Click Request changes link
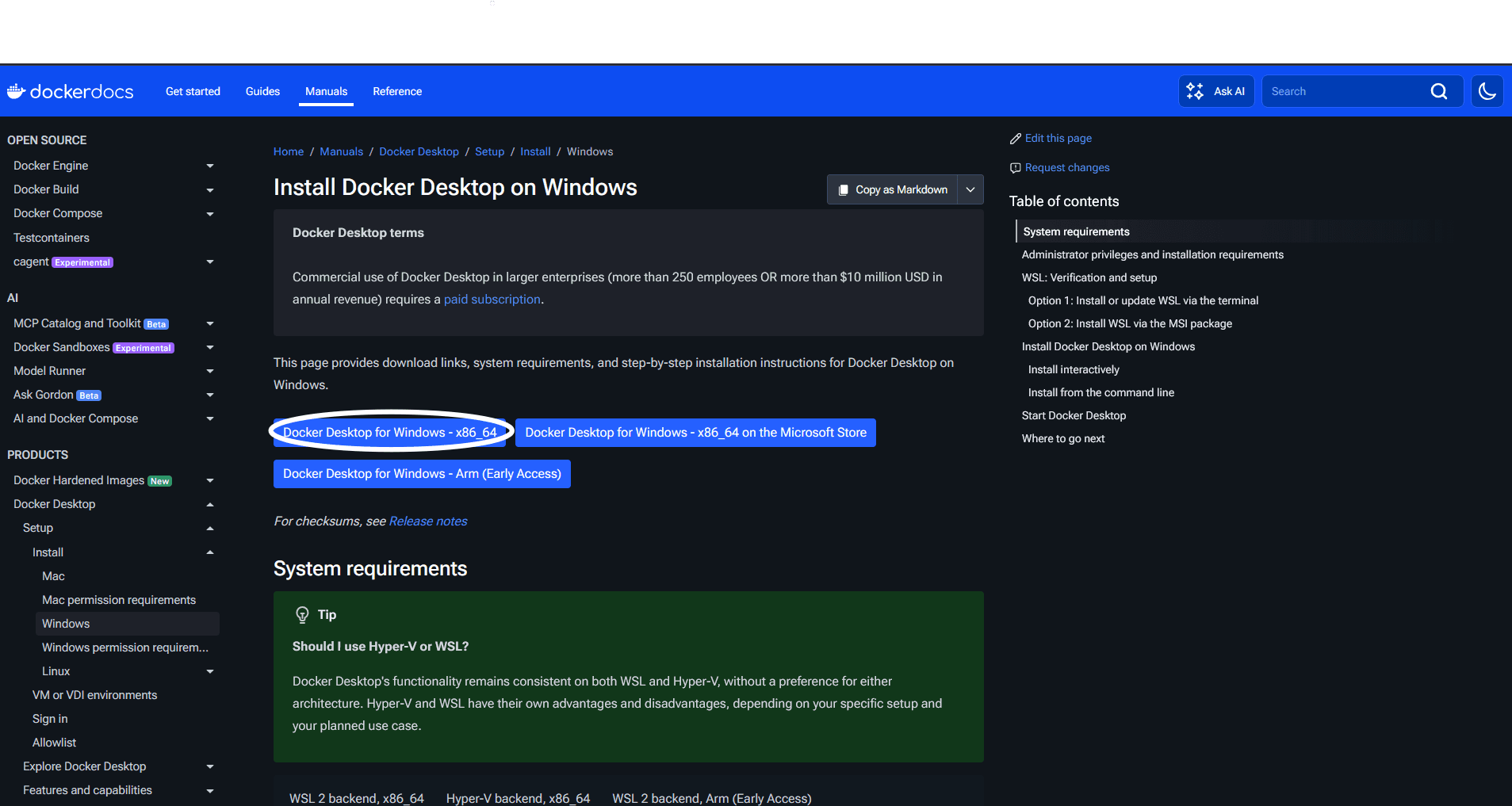 coord(1067,168)
